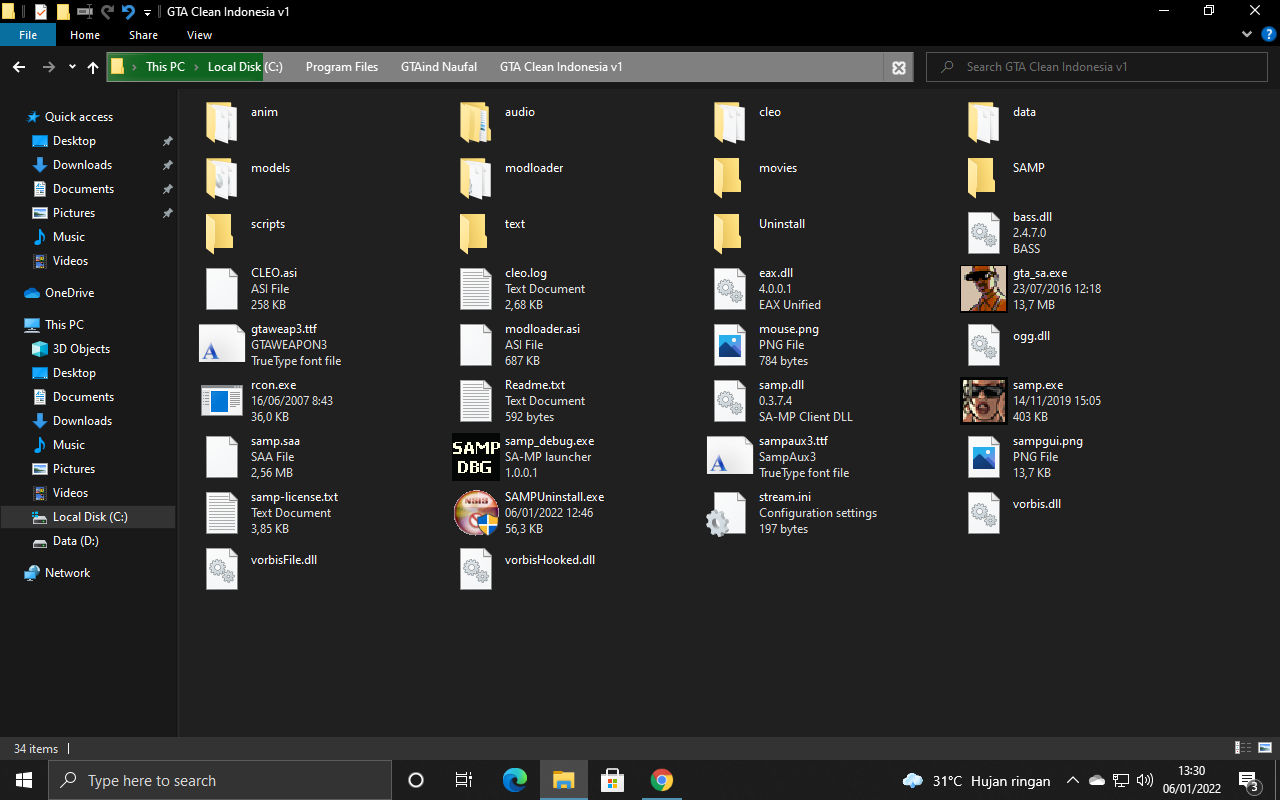Select the Readme.txt document icon
Viewport: 1280px width, 800px height.
coord(476,400)
